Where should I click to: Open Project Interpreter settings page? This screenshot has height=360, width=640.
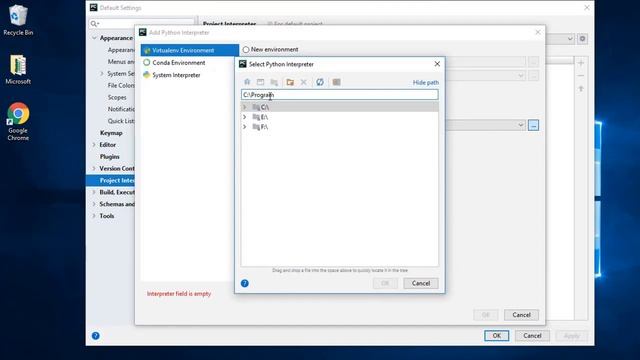pyautogui.click(x=111, y=180)
